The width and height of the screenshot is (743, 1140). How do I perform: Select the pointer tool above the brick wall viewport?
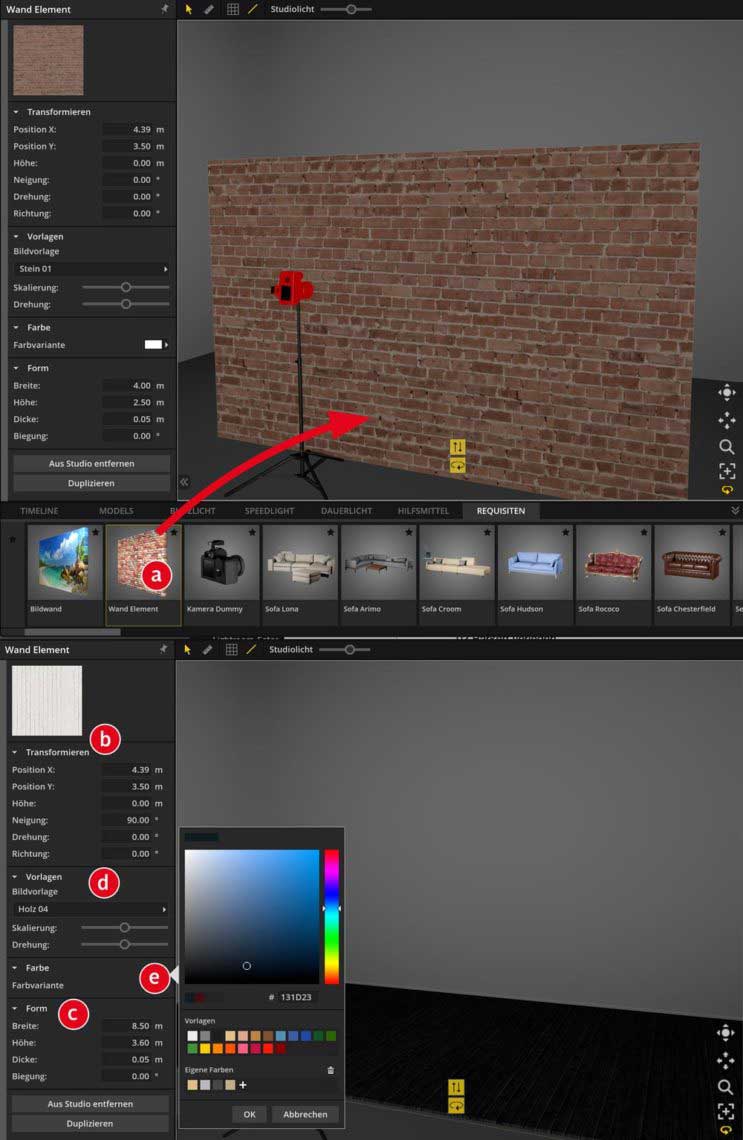coord(189,9)
